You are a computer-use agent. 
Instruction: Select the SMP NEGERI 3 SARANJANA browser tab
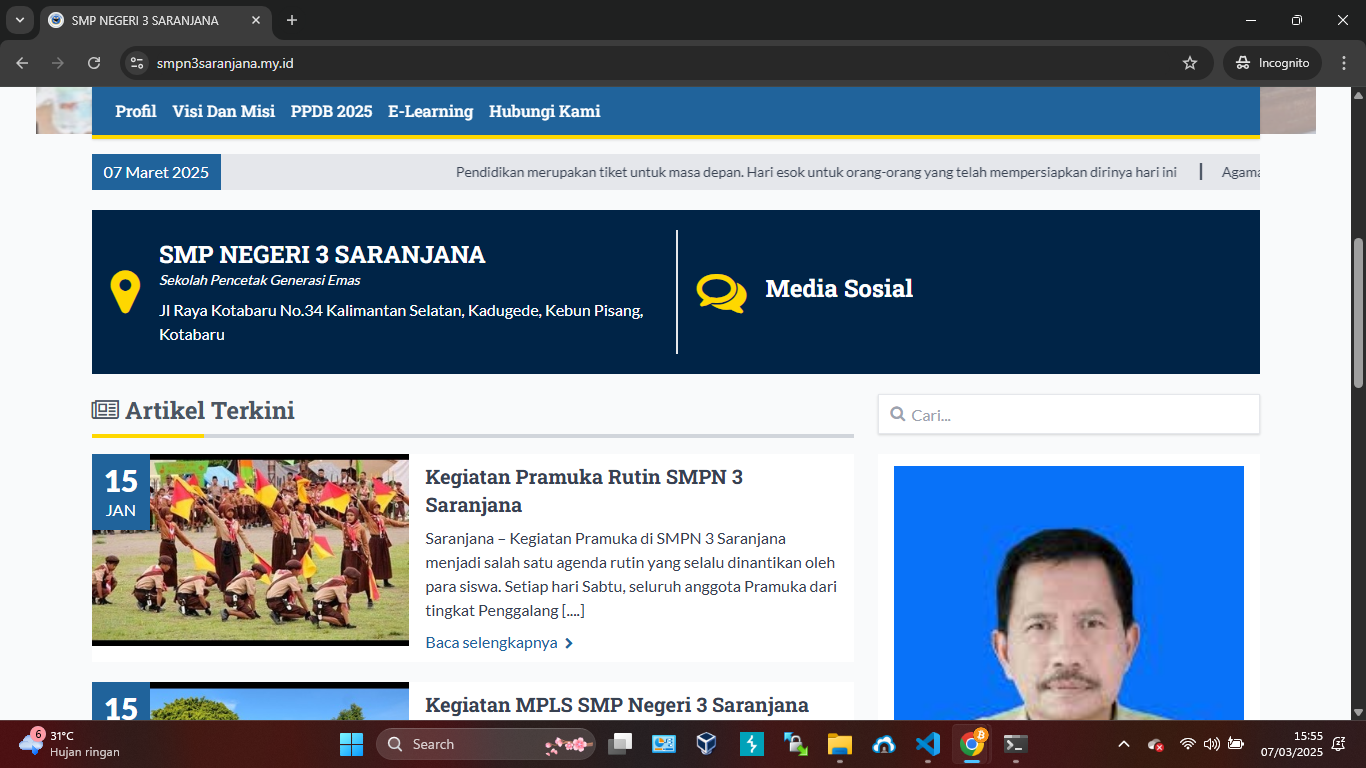click(155, 21)
